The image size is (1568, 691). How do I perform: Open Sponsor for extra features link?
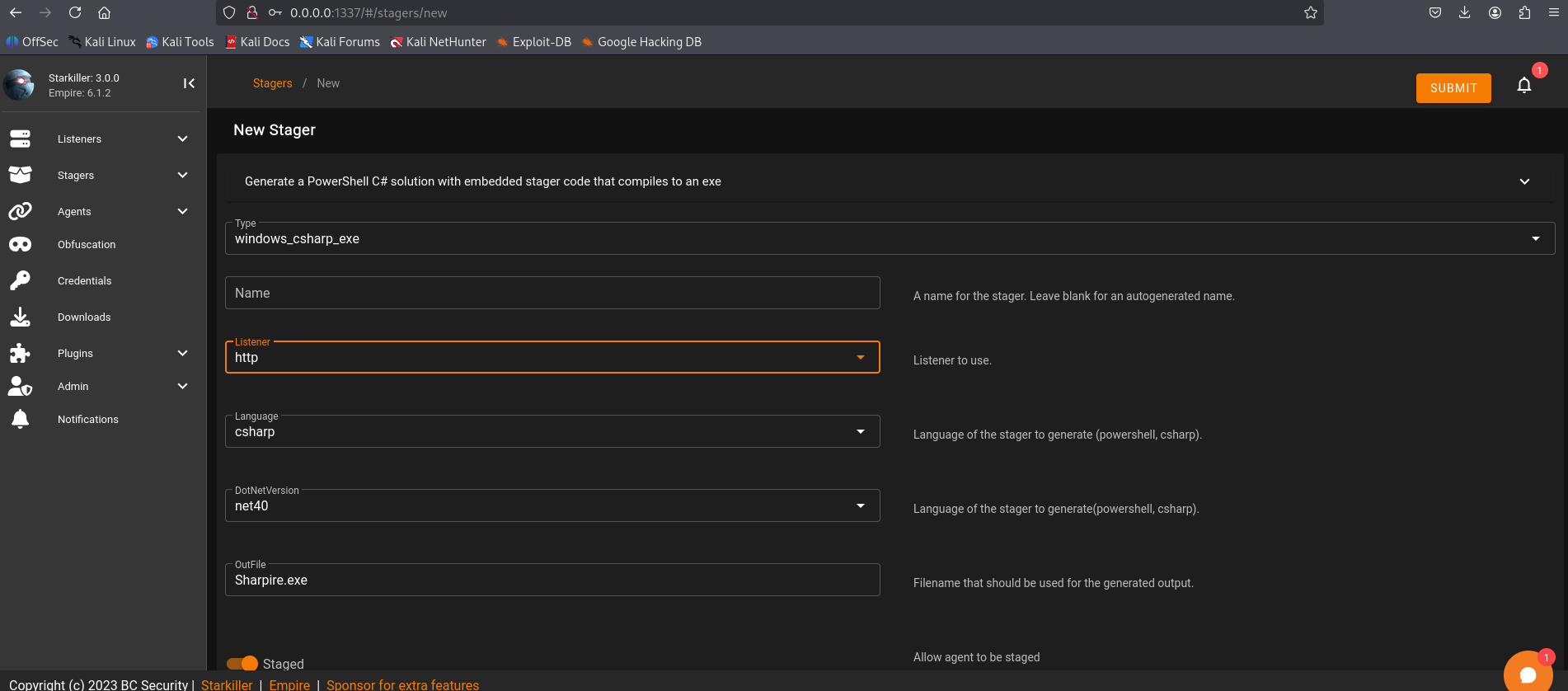[x=402, y=684]
